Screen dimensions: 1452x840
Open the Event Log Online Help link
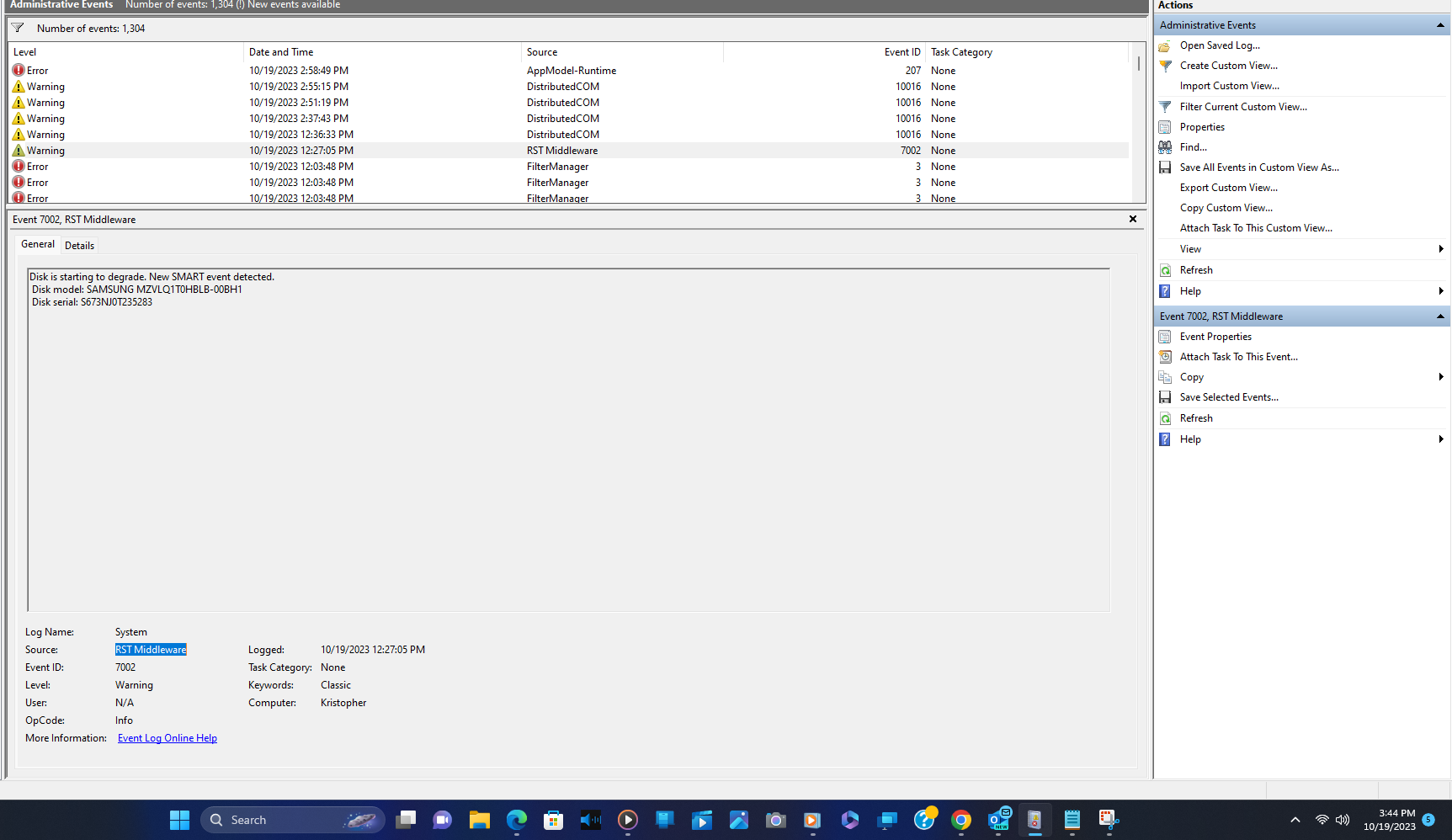click(x=167, y=737)
